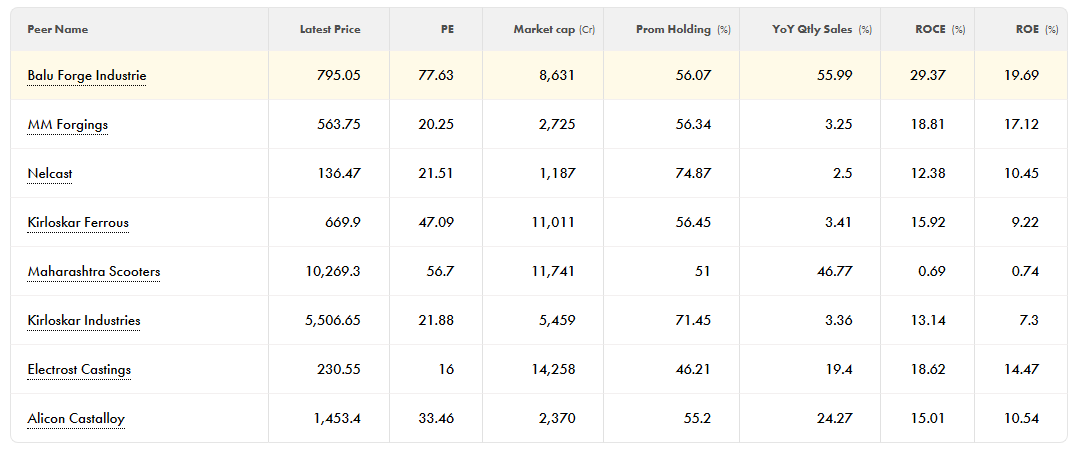Select Balu Forge market cap 8,631

pyautogui.click(x=557, y=75)
